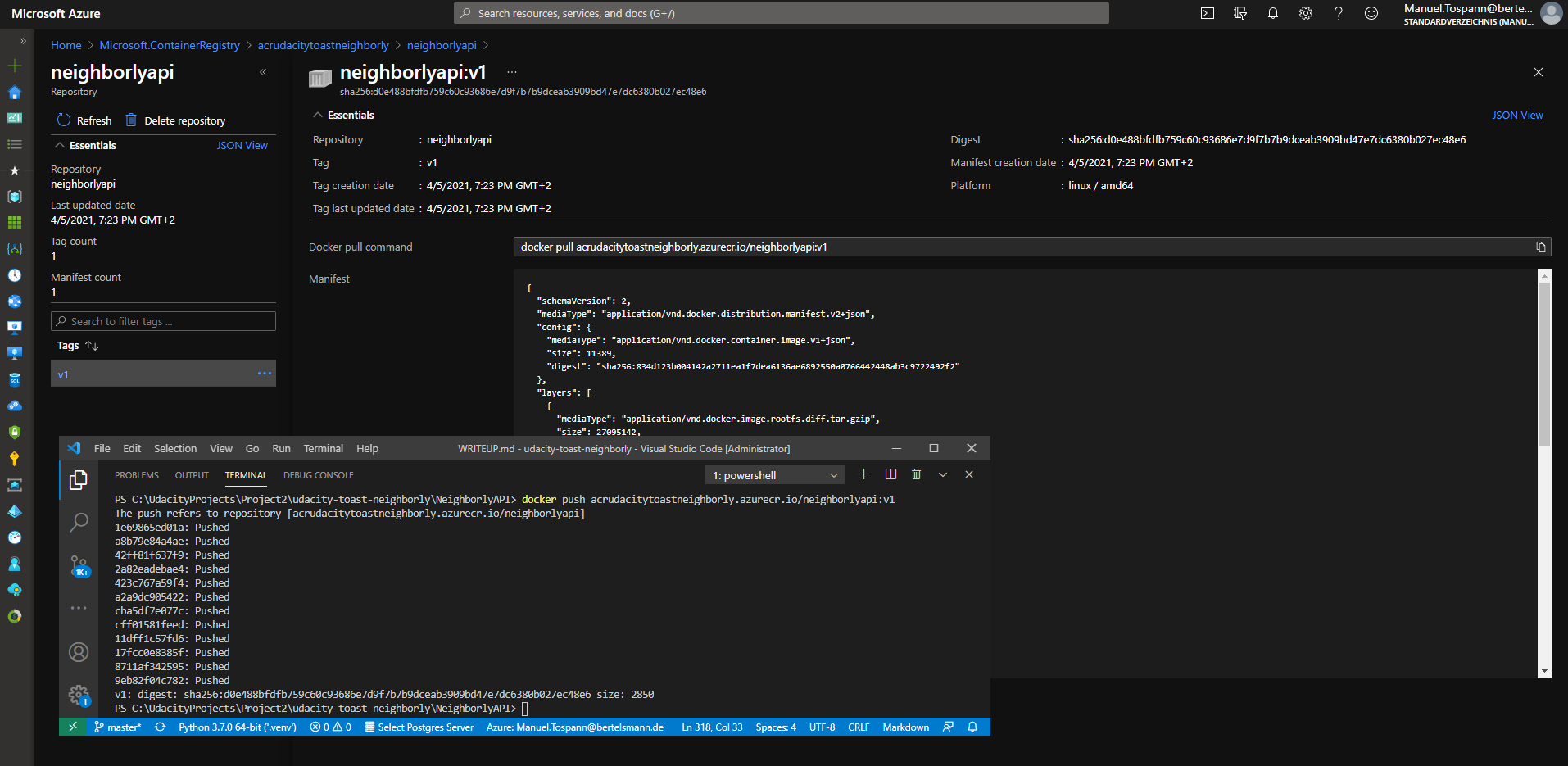Image resolution: width=1568 pixels, height=766 pixels.
Task: Click Spaces: 4 indentation in status bar
Action: click(775, 727)
